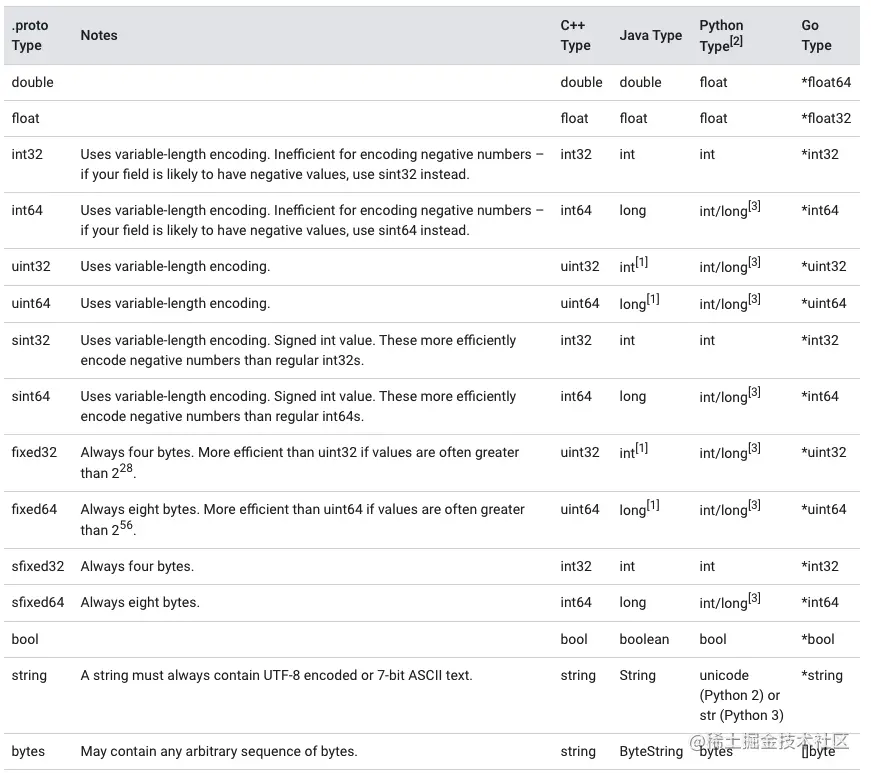The image size is (871, 773).
Task: Click the C++ Type column header
Action: [x=575, y=35]
